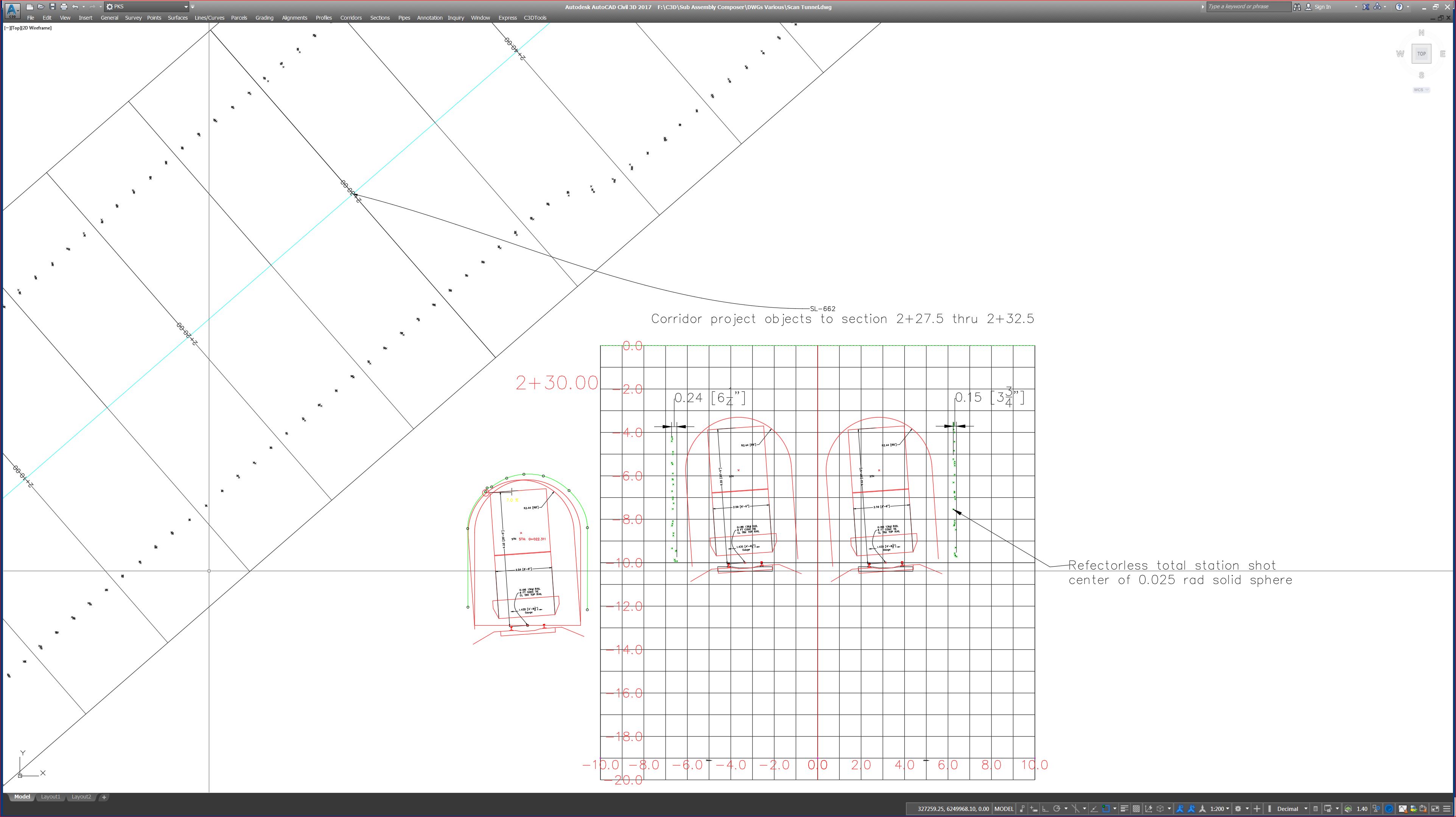Image resolution: width=1456 pixels, height=817 pixels.
Task: Expand the Sections dropdown menu
Action: point(380,18)
